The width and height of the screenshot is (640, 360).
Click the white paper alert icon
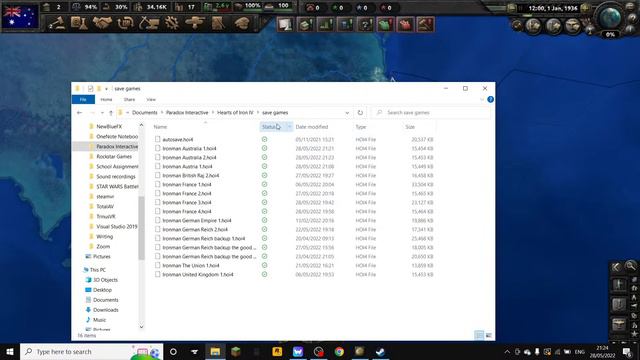coord(285,24)
